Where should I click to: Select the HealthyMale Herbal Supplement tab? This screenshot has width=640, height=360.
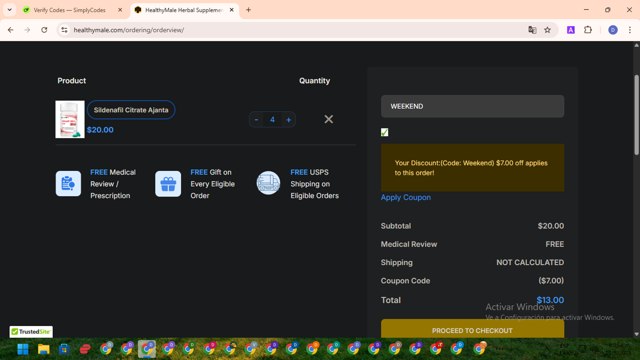[184, 10]
